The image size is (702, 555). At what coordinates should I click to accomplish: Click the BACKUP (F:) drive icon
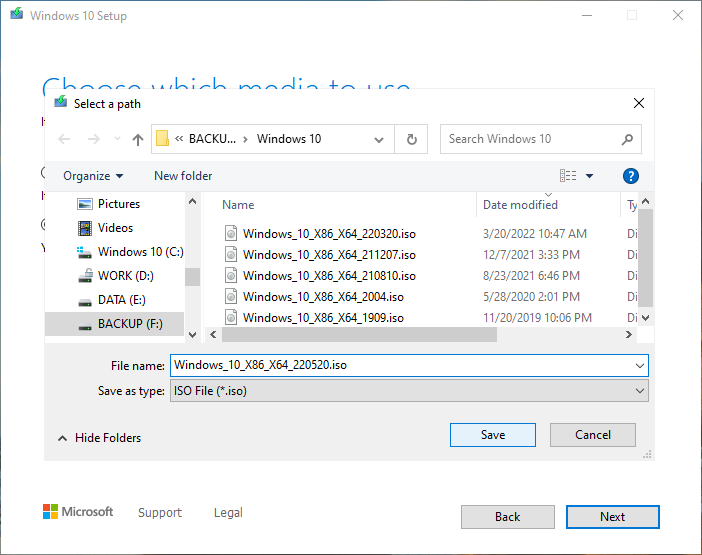(85, 327)
